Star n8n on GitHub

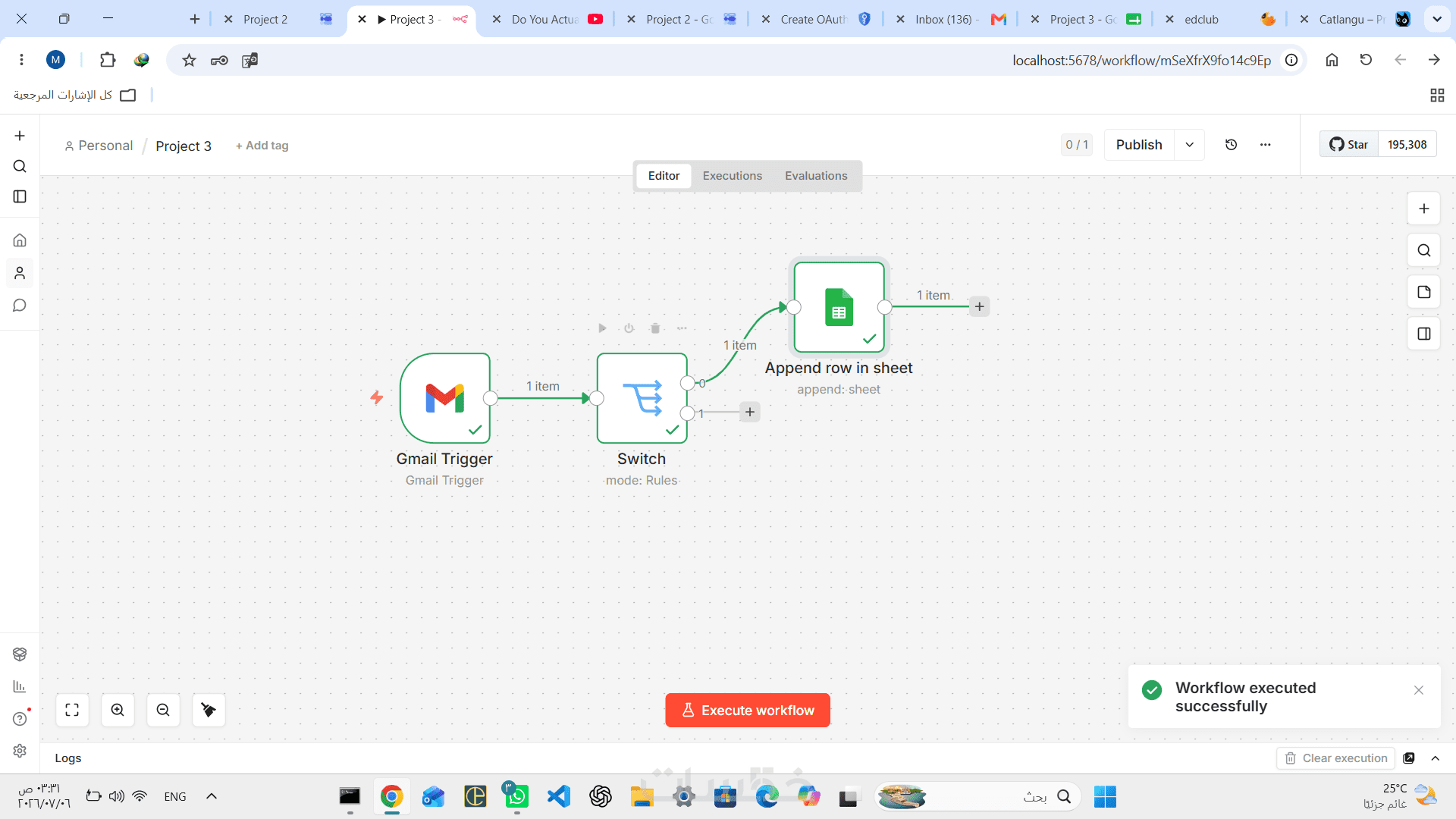1349,145
